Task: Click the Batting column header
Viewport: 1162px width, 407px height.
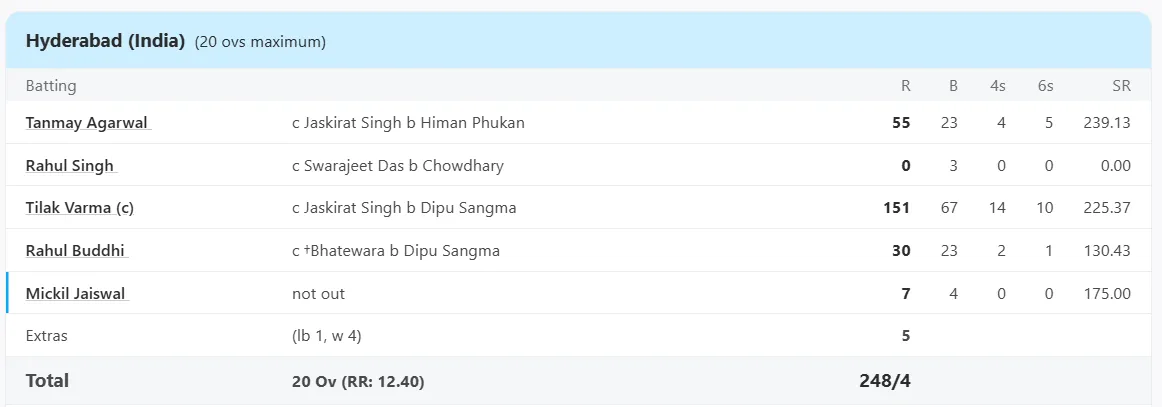Action: pyautogui.click(x=51, y=85)
